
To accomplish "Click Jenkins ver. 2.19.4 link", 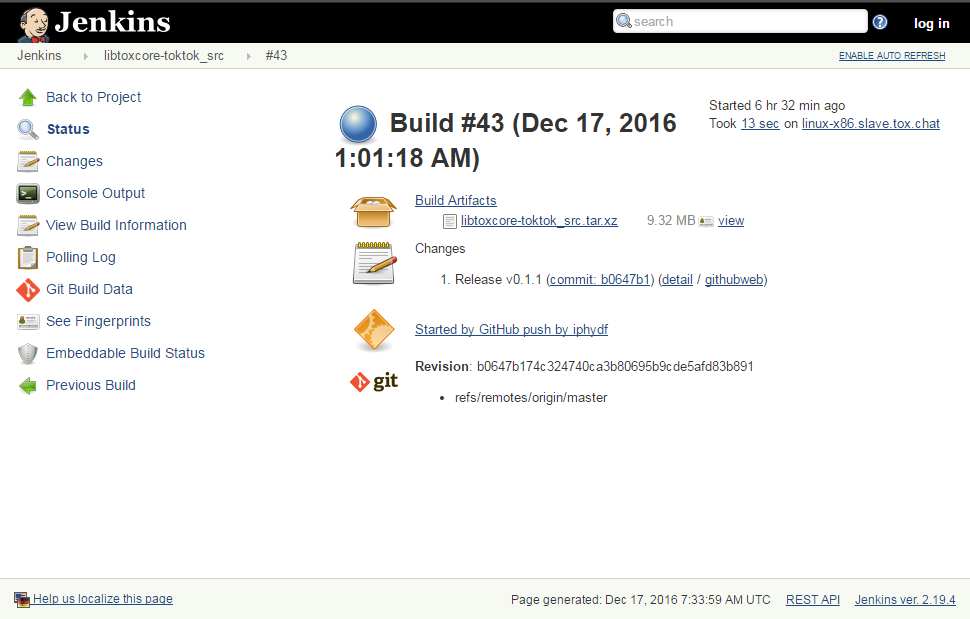I will coord(904,600).
